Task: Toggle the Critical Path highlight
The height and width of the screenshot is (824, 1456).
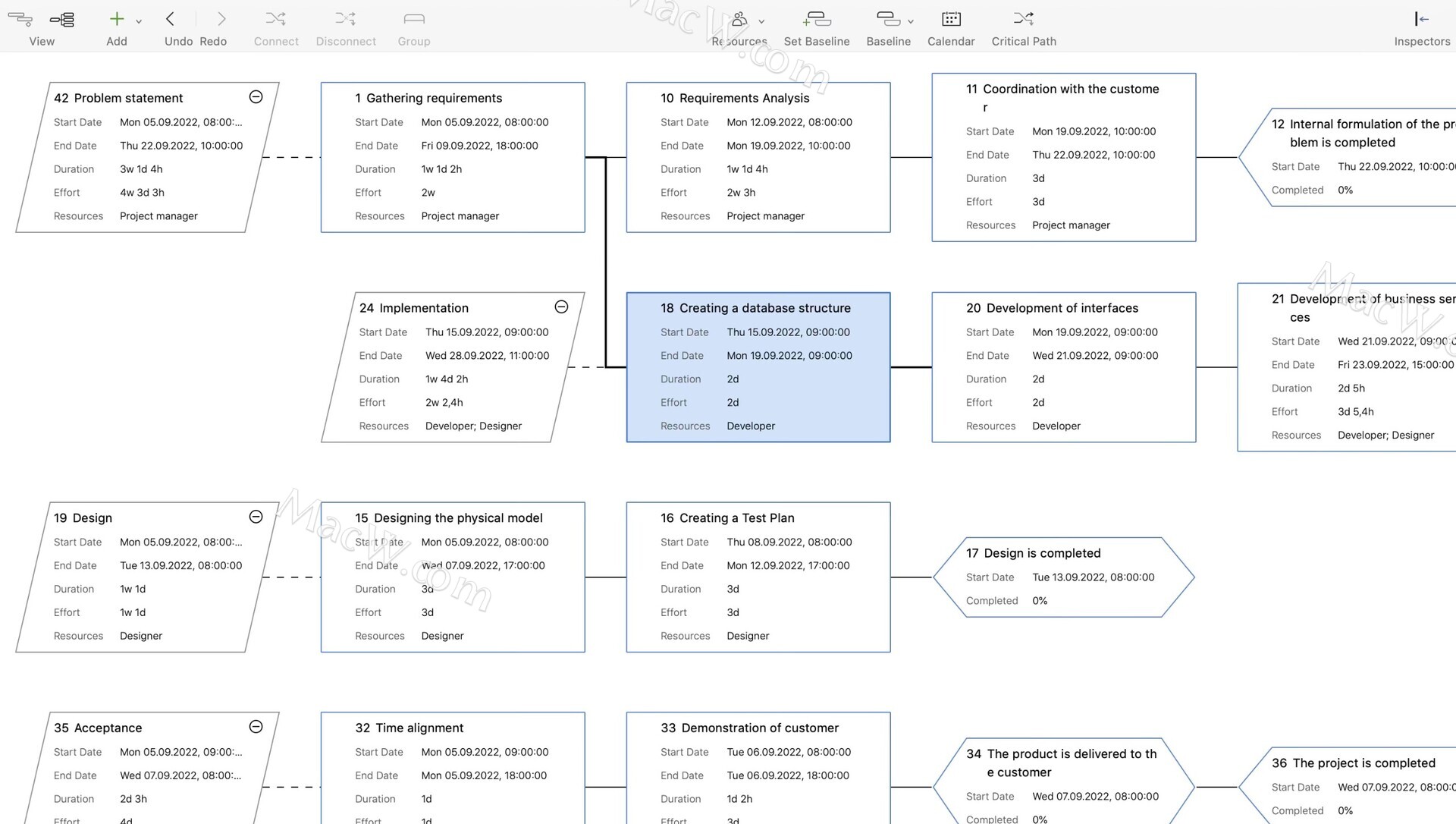Action: coord(1023,19)
